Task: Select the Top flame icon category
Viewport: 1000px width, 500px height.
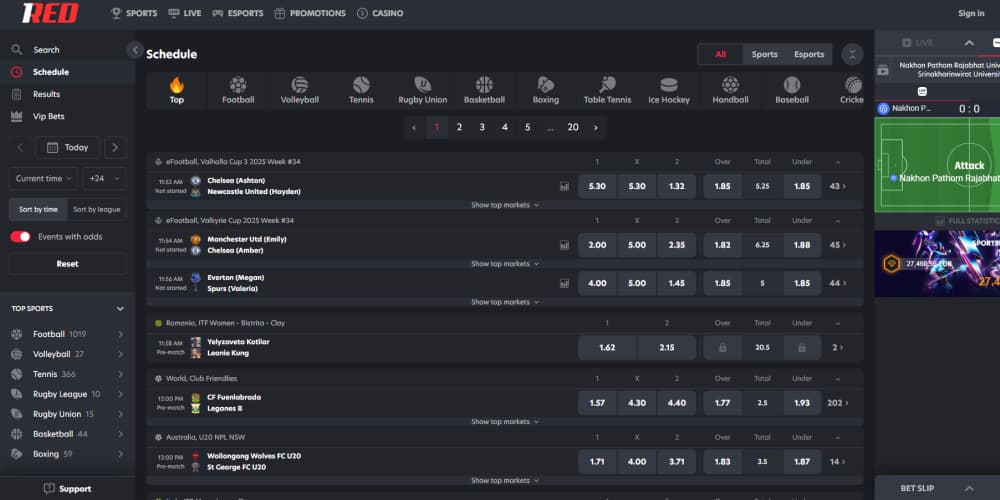Action: click(x=177, y=90)
